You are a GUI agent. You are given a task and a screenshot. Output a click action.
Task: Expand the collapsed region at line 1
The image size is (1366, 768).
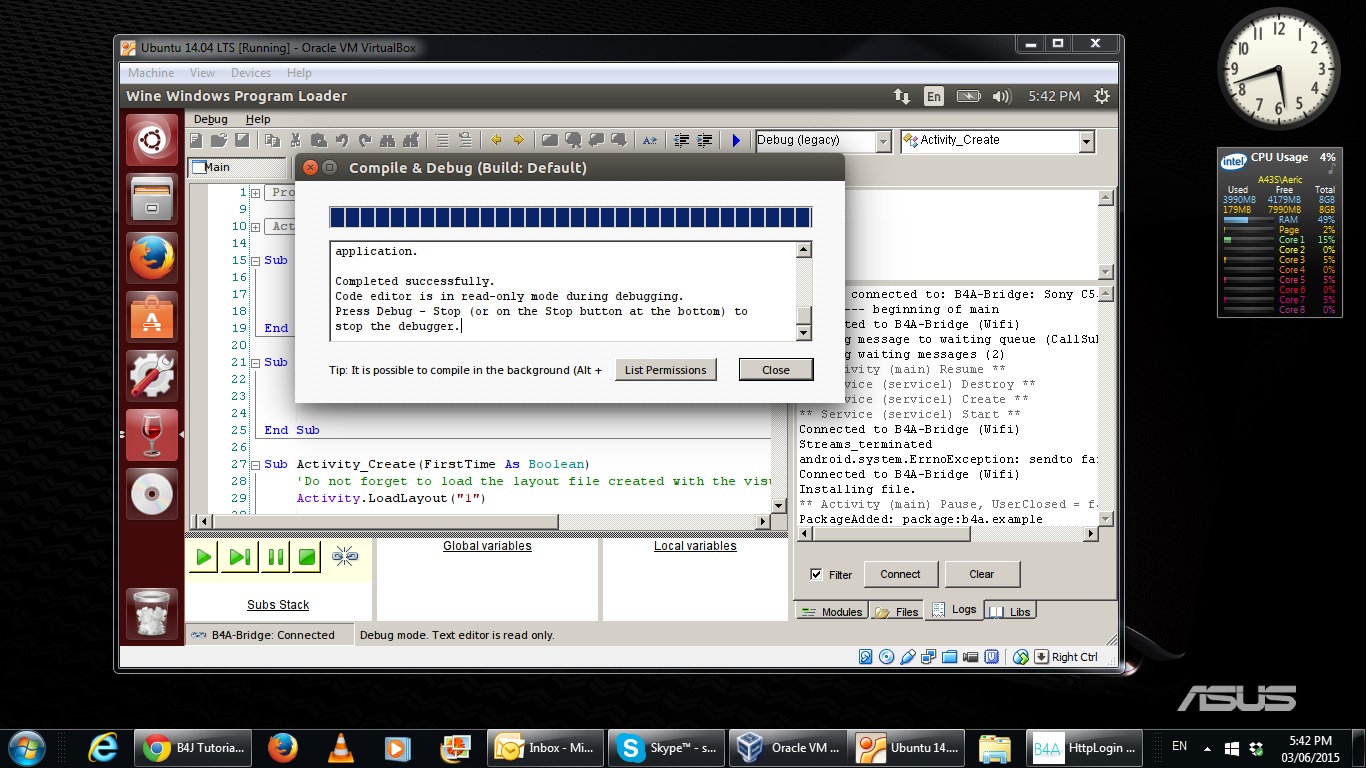[256, 193]
